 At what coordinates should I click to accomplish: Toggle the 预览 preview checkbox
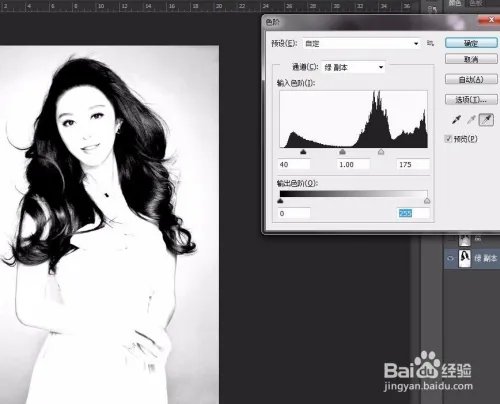click(448, 139)
